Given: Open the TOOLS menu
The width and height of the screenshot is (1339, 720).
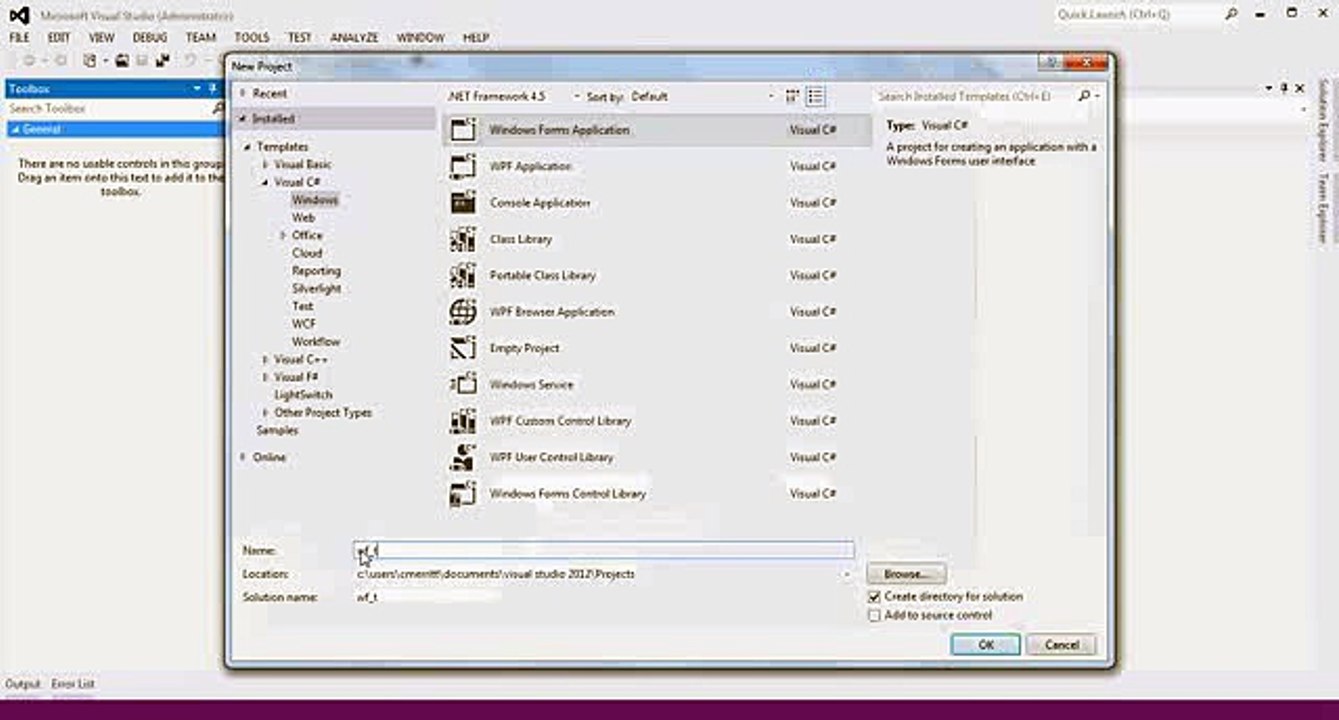Looking at the screenshot, I should 252,37.
